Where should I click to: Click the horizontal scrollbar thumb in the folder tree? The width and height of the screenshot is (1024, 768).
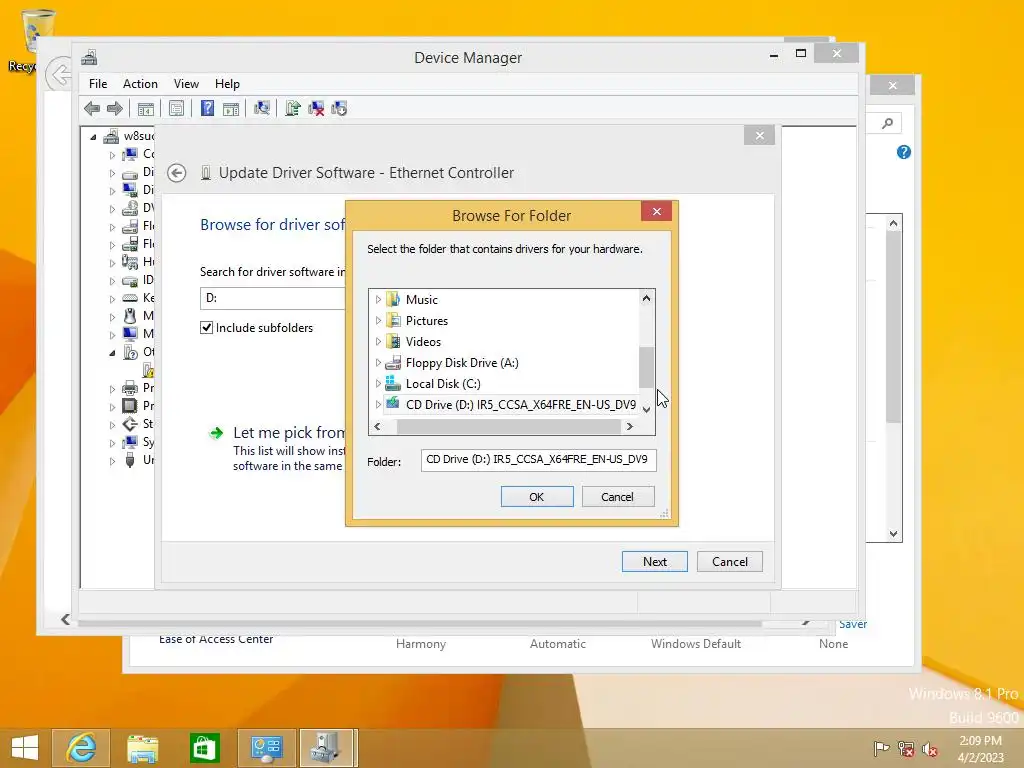point(509,426)
